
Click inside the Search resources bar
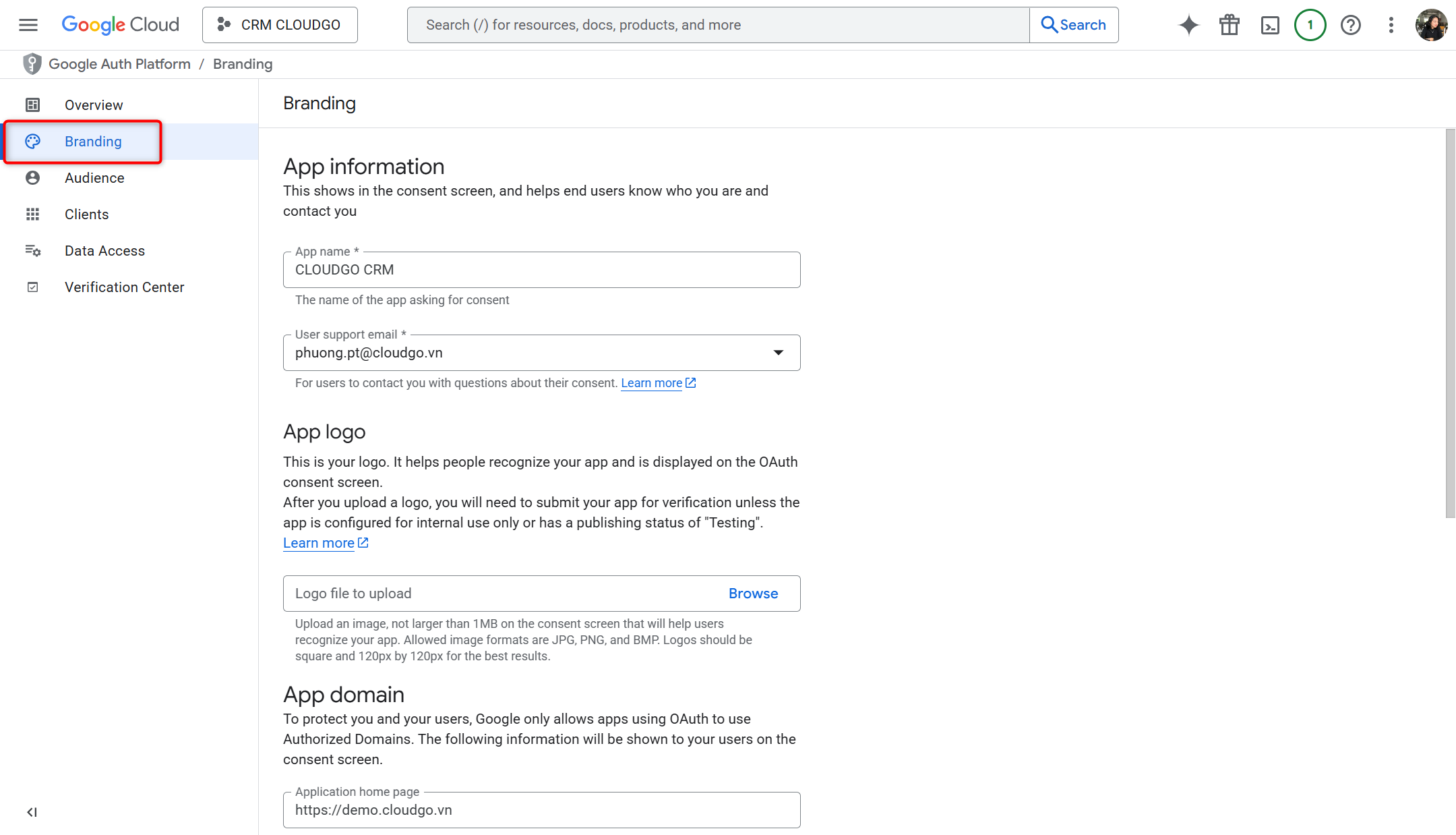pyautogui.click(x=674, y=24)
